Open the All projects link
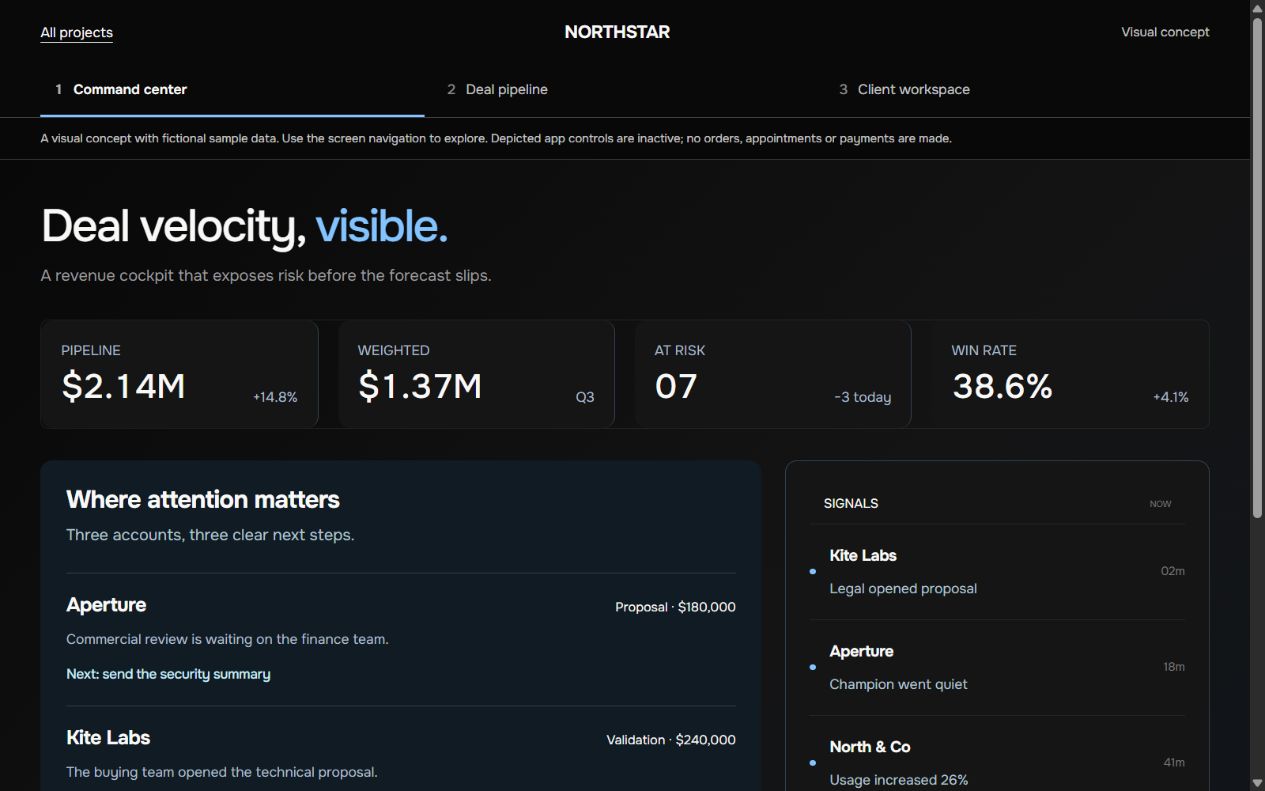1265x791 pixels. pyautogui.click(x=76, y=33)
